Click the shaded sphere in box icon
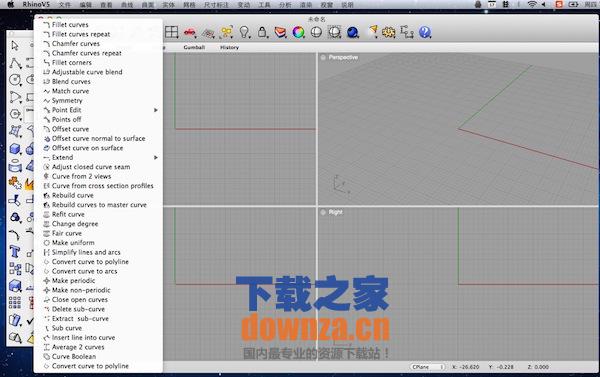Viewport: 600px width, 377px height. (334, 33)
